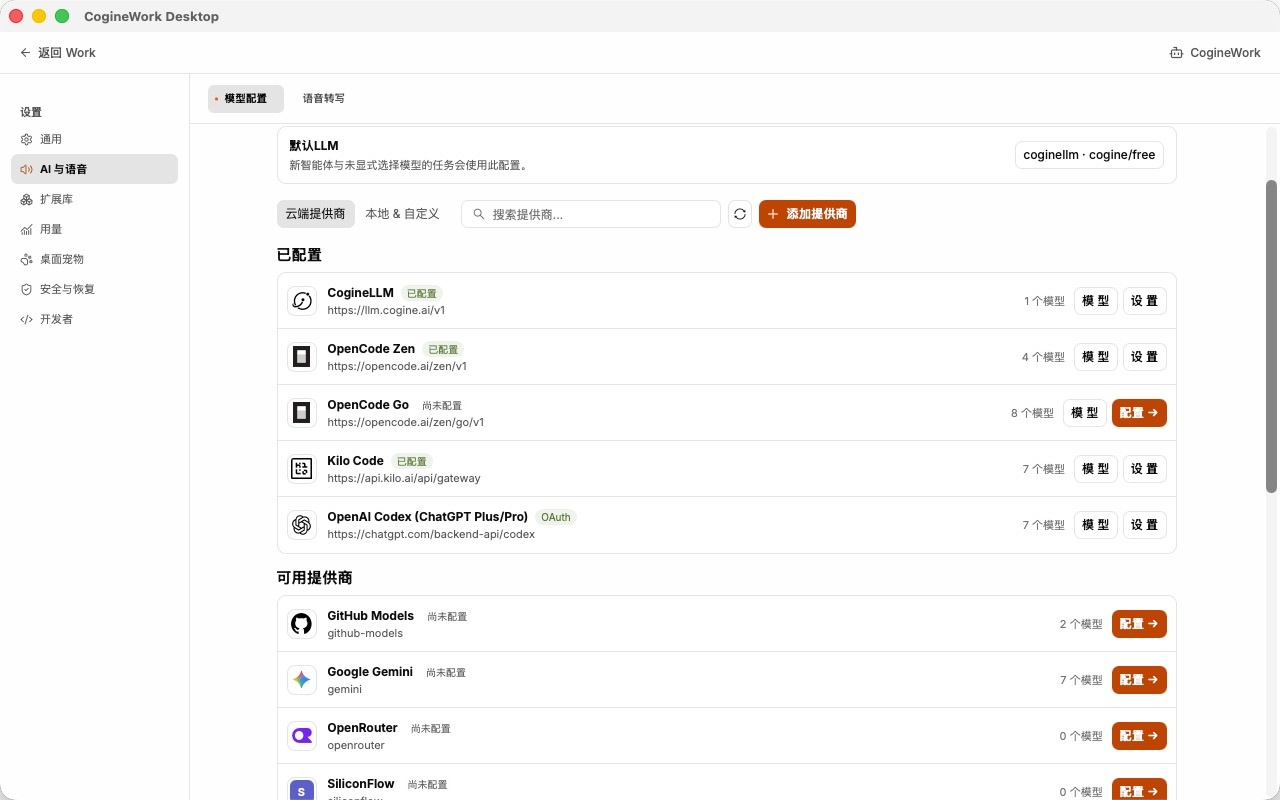Open 通用 general settings
Image resolution: width=1280 pixels, height=800 pixels.
click(94, 139)
